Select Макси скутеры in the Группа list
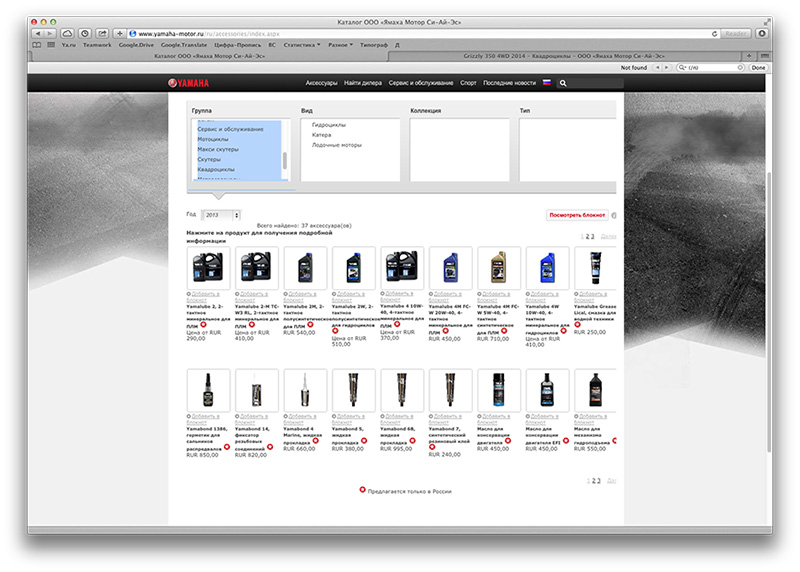 tap(218, 150)
